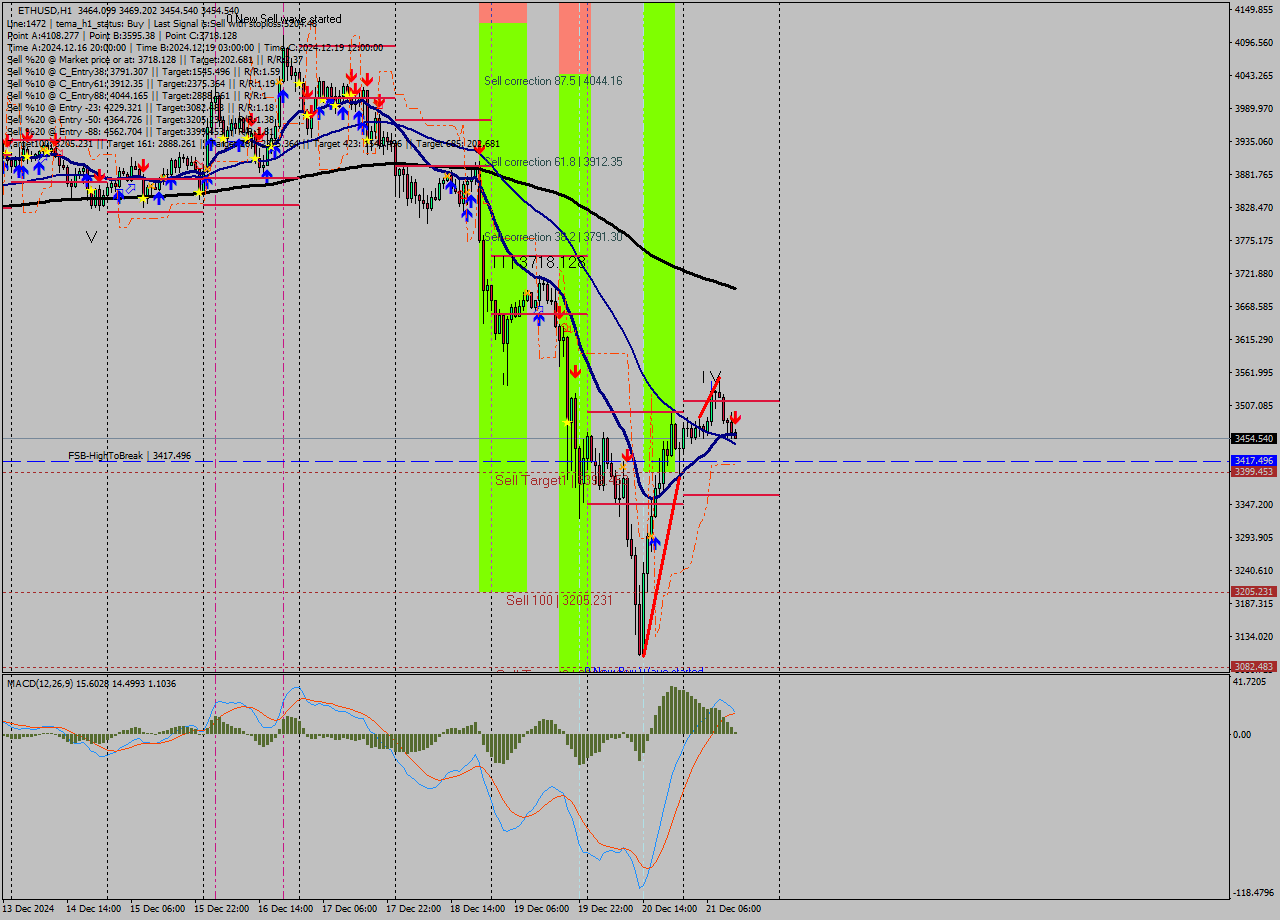Click the 3399.453 red price tag
The image size is (1280, 920).
(1254, 472)
